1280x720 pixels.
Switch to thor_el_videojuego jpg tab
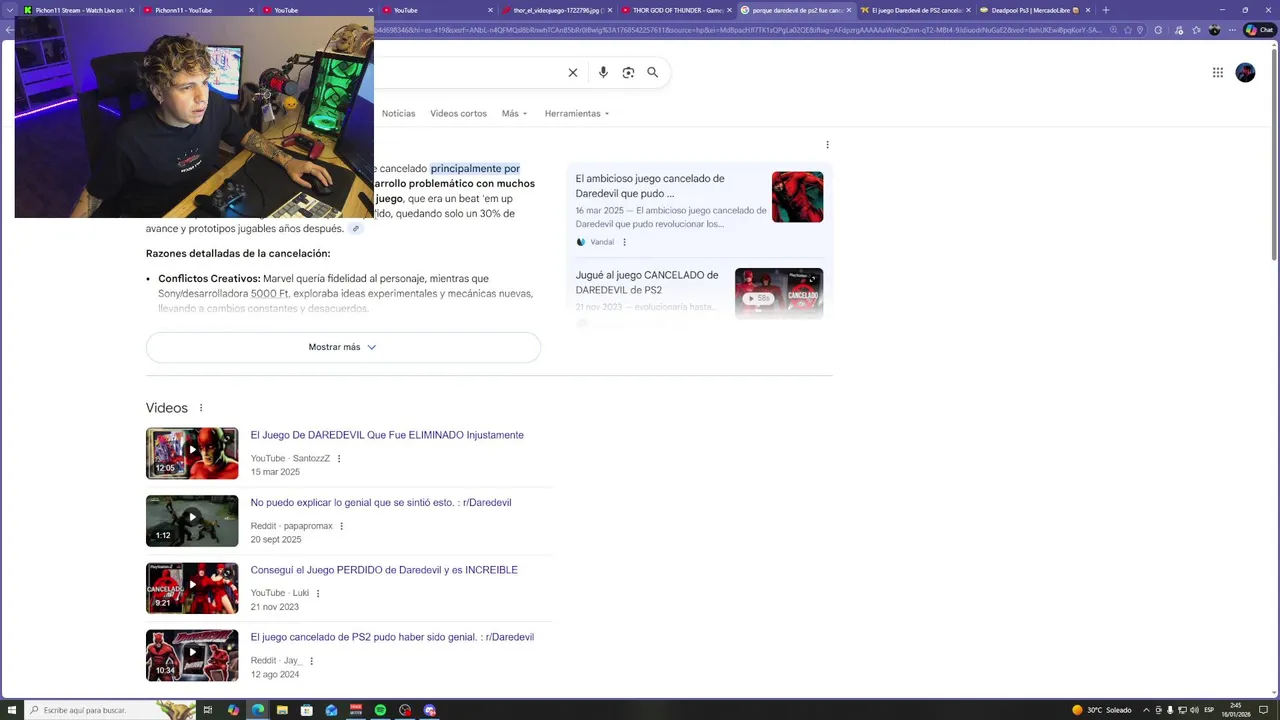coord(556,10)
